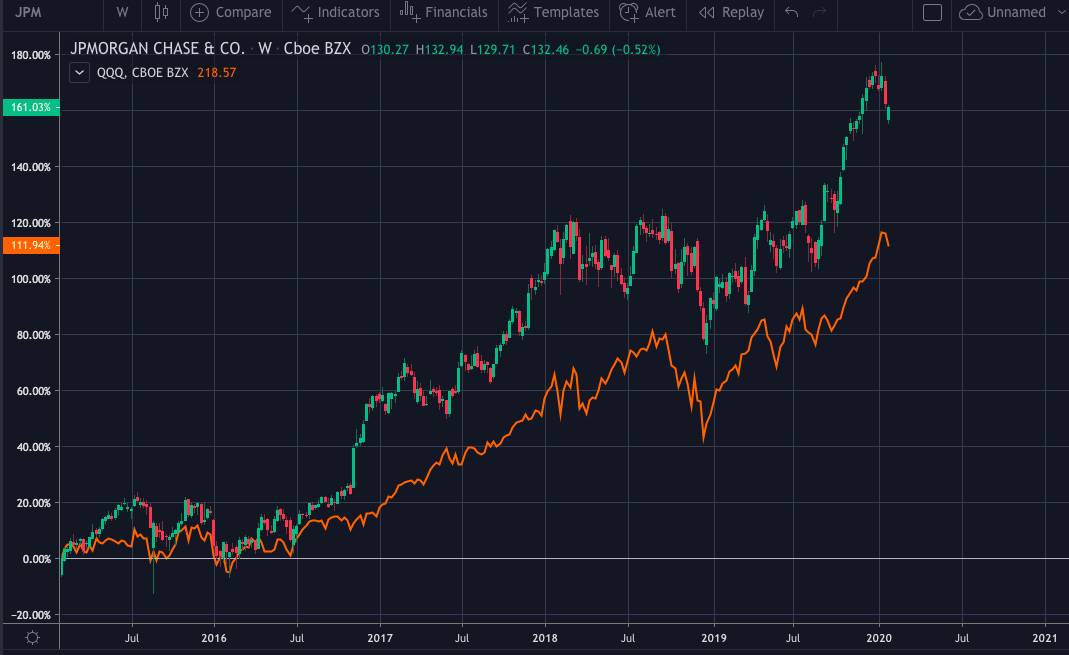Click the 80.00% axis label

point(33,335)
